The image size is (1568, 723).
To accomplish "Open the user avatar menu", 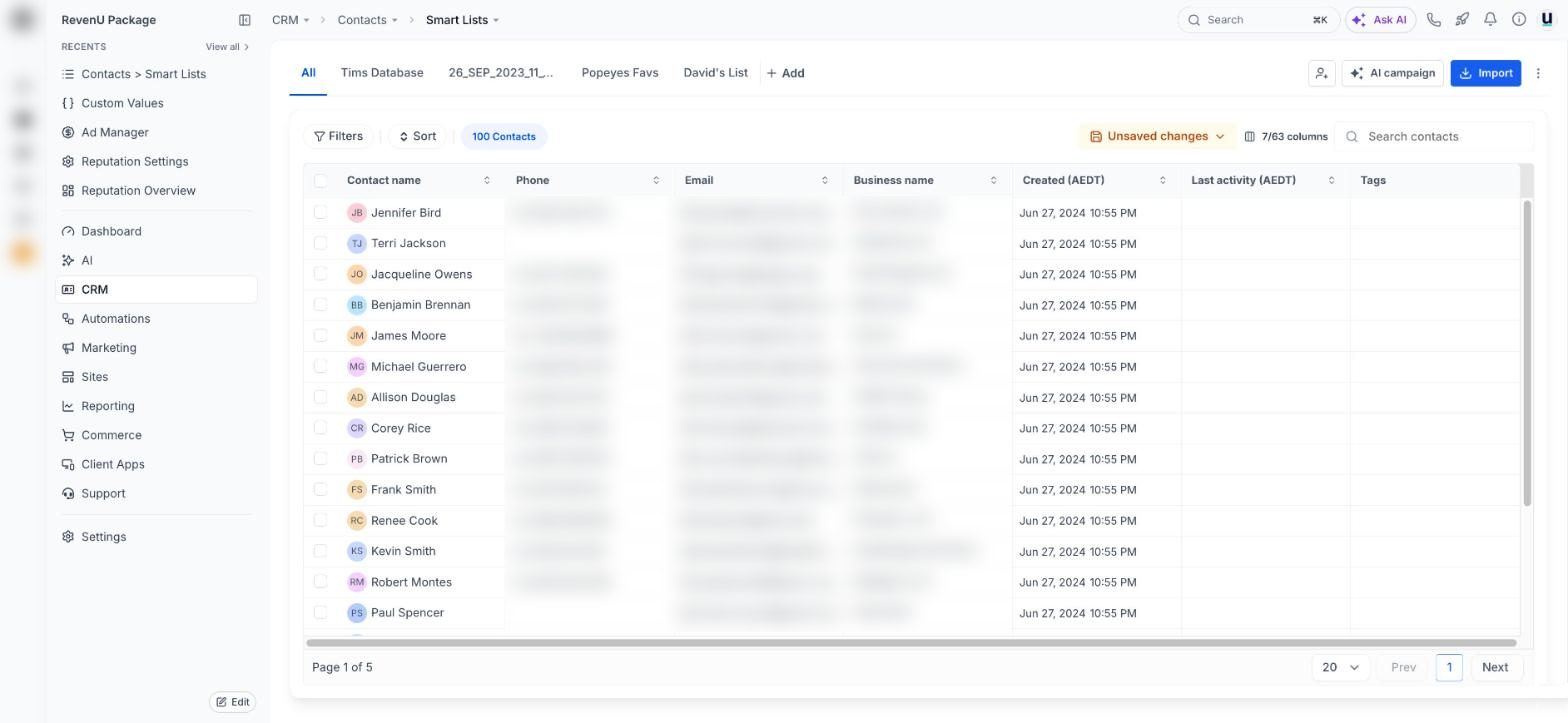I will click(x=1547, y=20).
